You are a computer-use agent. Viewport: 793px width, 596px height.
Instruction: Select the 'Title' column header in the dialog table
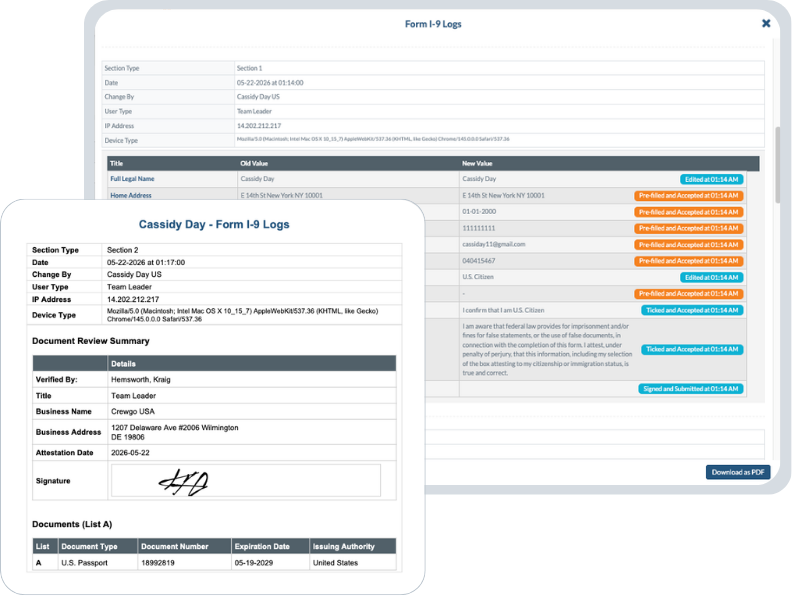[x=116, y=163]
